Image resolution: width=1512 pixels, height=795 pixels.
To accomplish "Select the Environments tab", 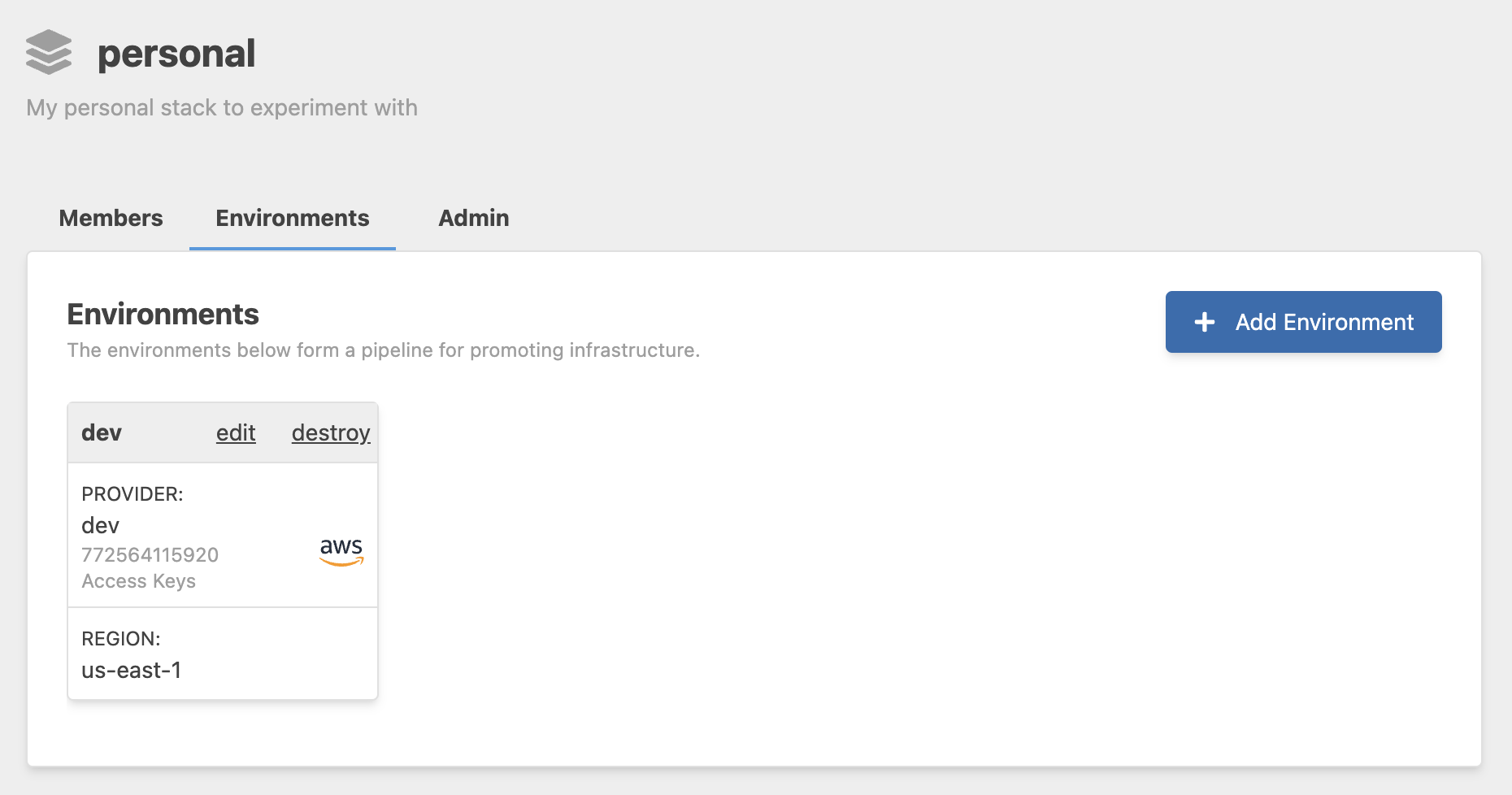I will (292, 218).
